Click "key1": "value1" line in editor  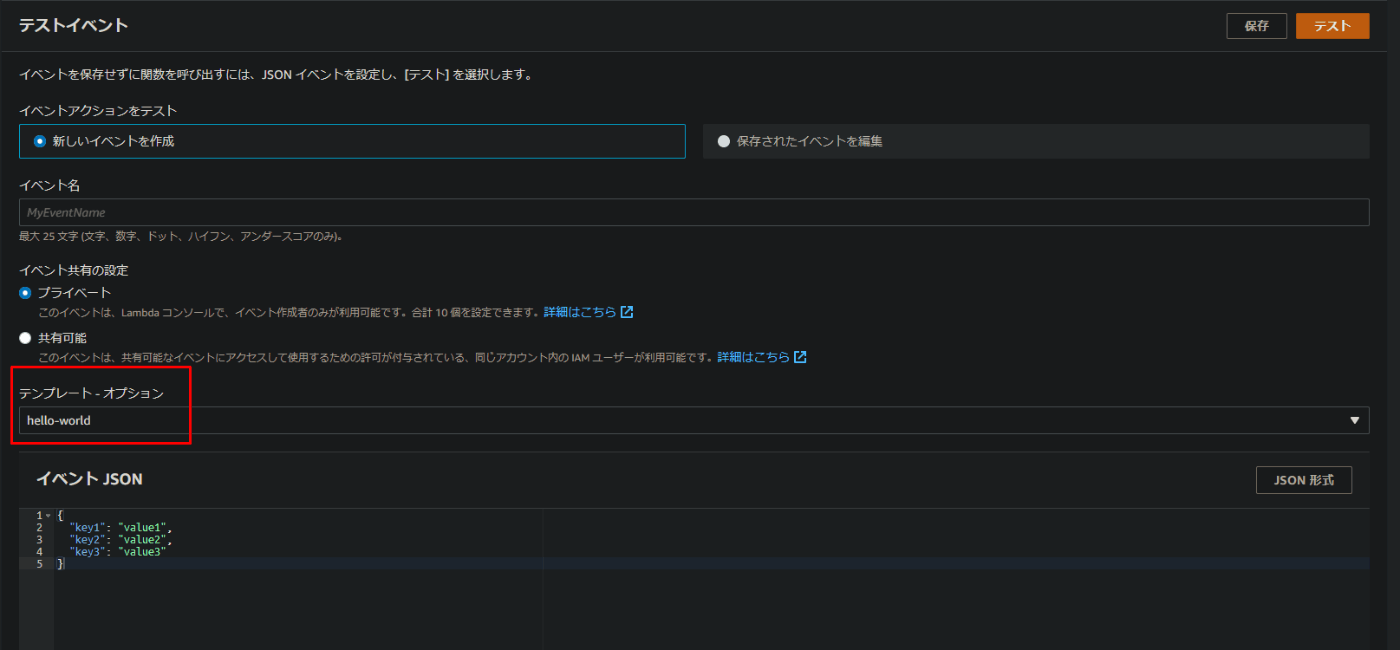(x=121, y=527)
